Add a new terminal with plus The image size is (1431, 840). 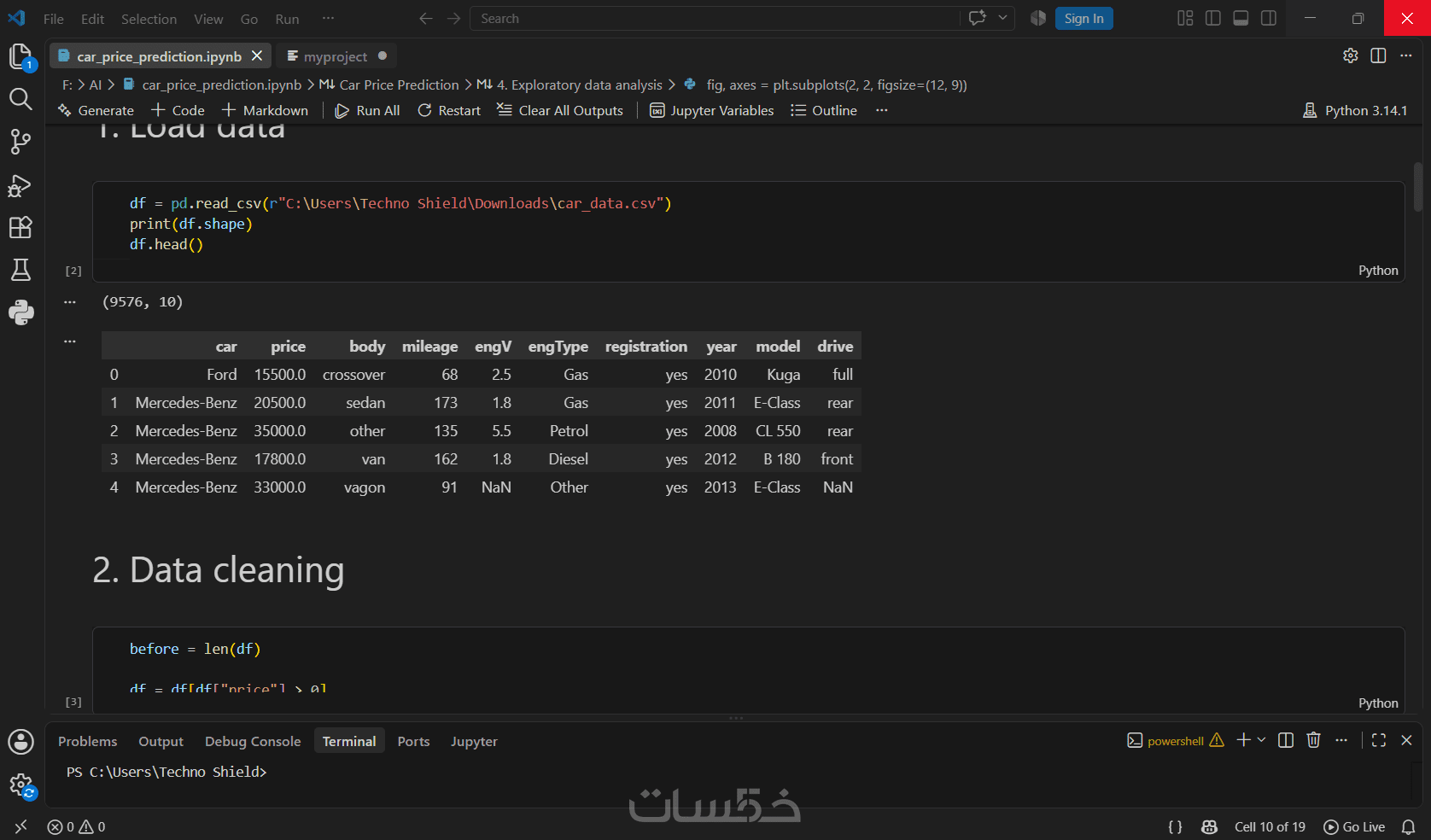coord(1243,740)
